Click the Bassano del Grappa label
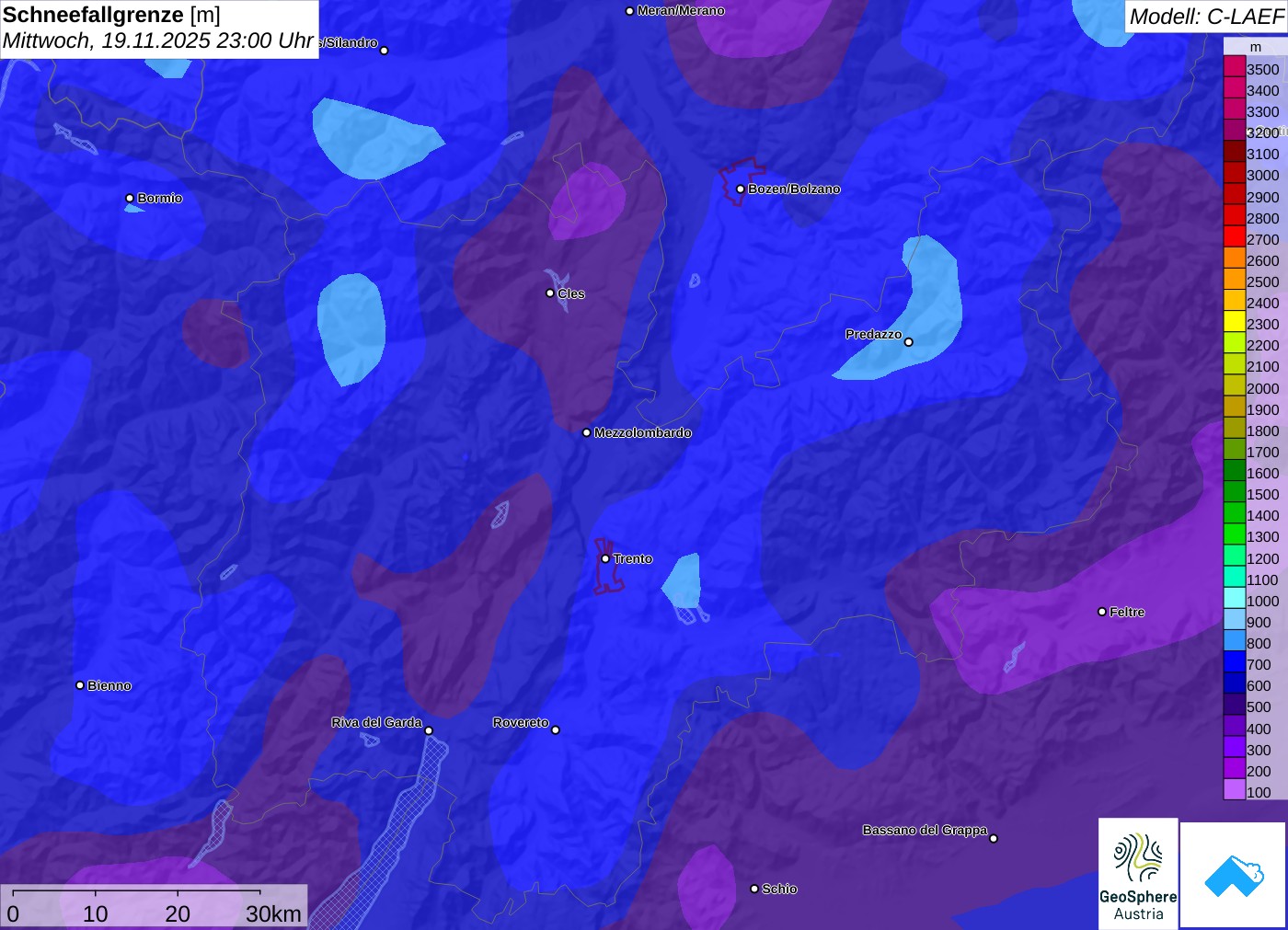Screen dimensions: 1288x930 coord(925,830)
